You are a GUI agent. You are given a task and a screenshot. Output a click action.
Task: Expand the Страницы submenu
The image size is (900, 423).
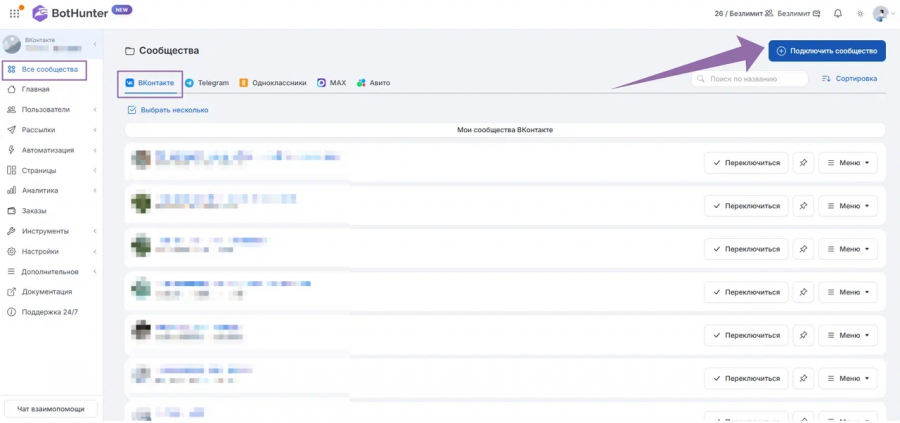(x=95, y=170)
